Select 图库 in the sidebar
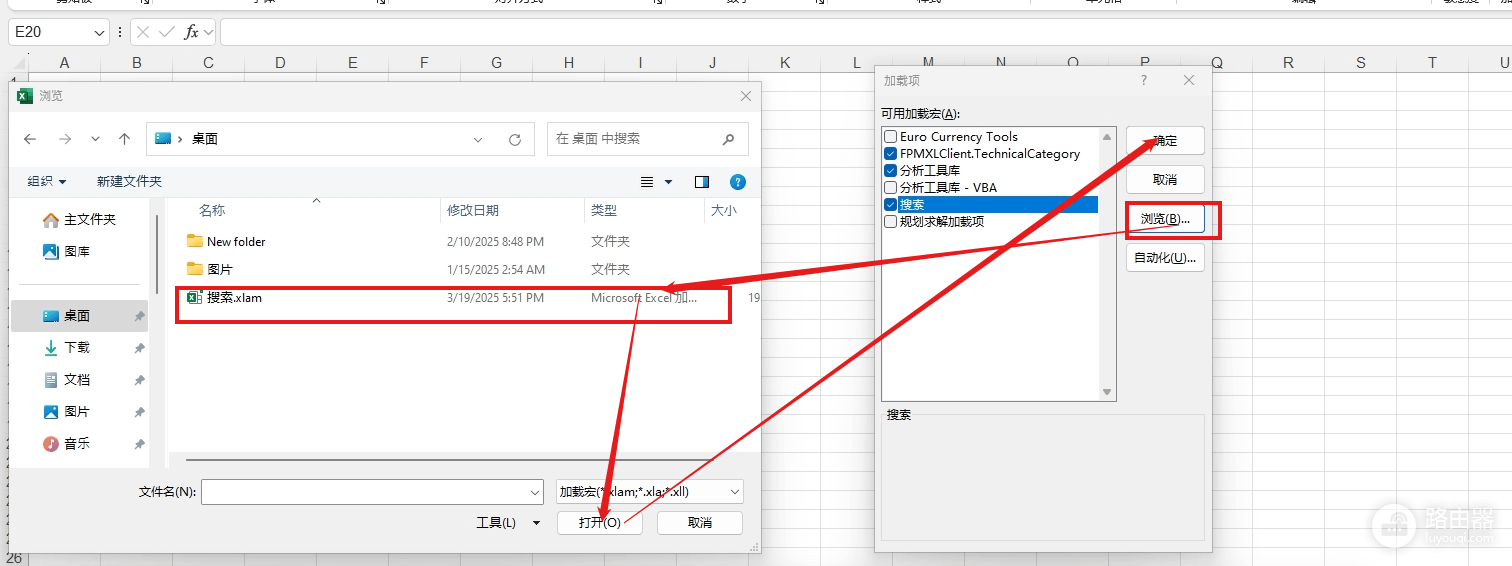 [x=67, y=251]
